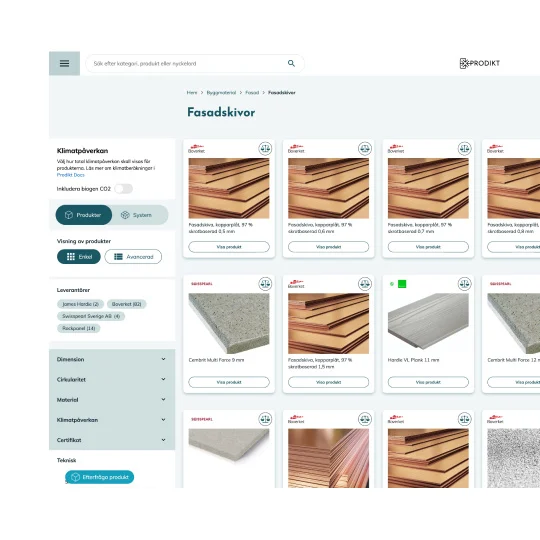
Task: Expand the Certifikat filter
Action: 112,440
